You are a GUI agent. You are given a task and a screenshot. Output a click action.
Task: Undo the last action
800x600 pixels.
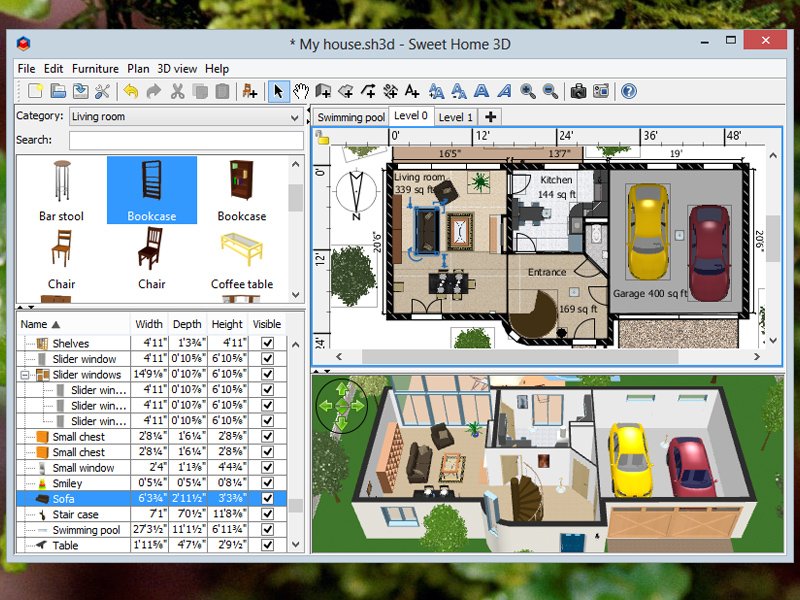(131, 91)
